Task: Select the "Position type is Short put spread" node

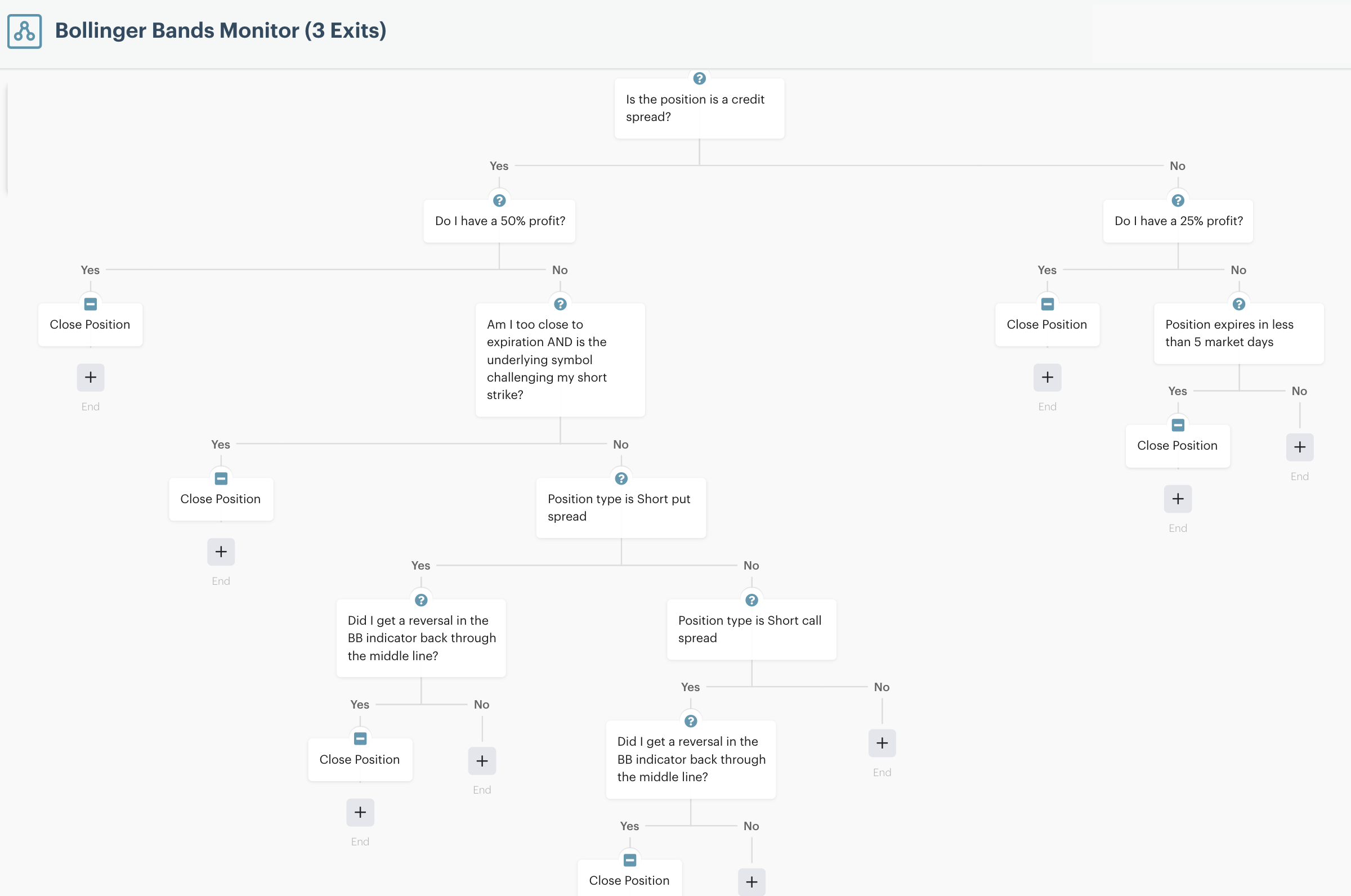Action: (621, 508)
